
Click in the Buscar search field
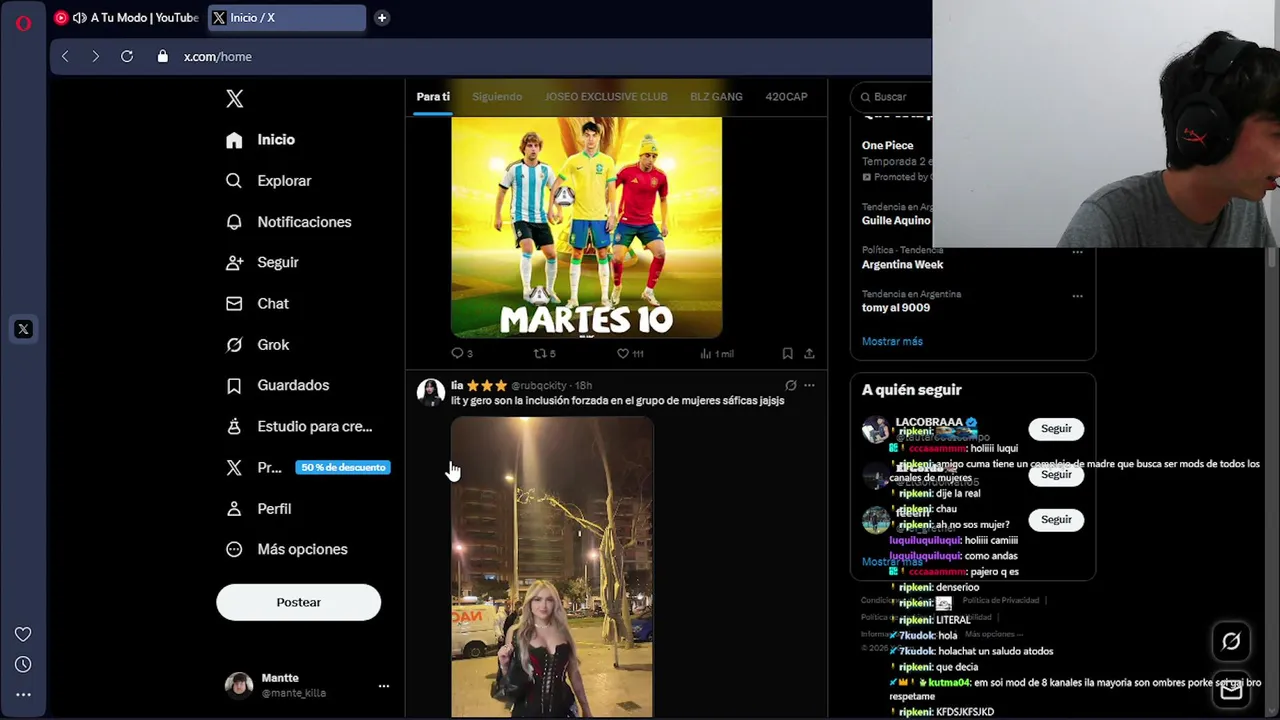[x=892, y=97]
